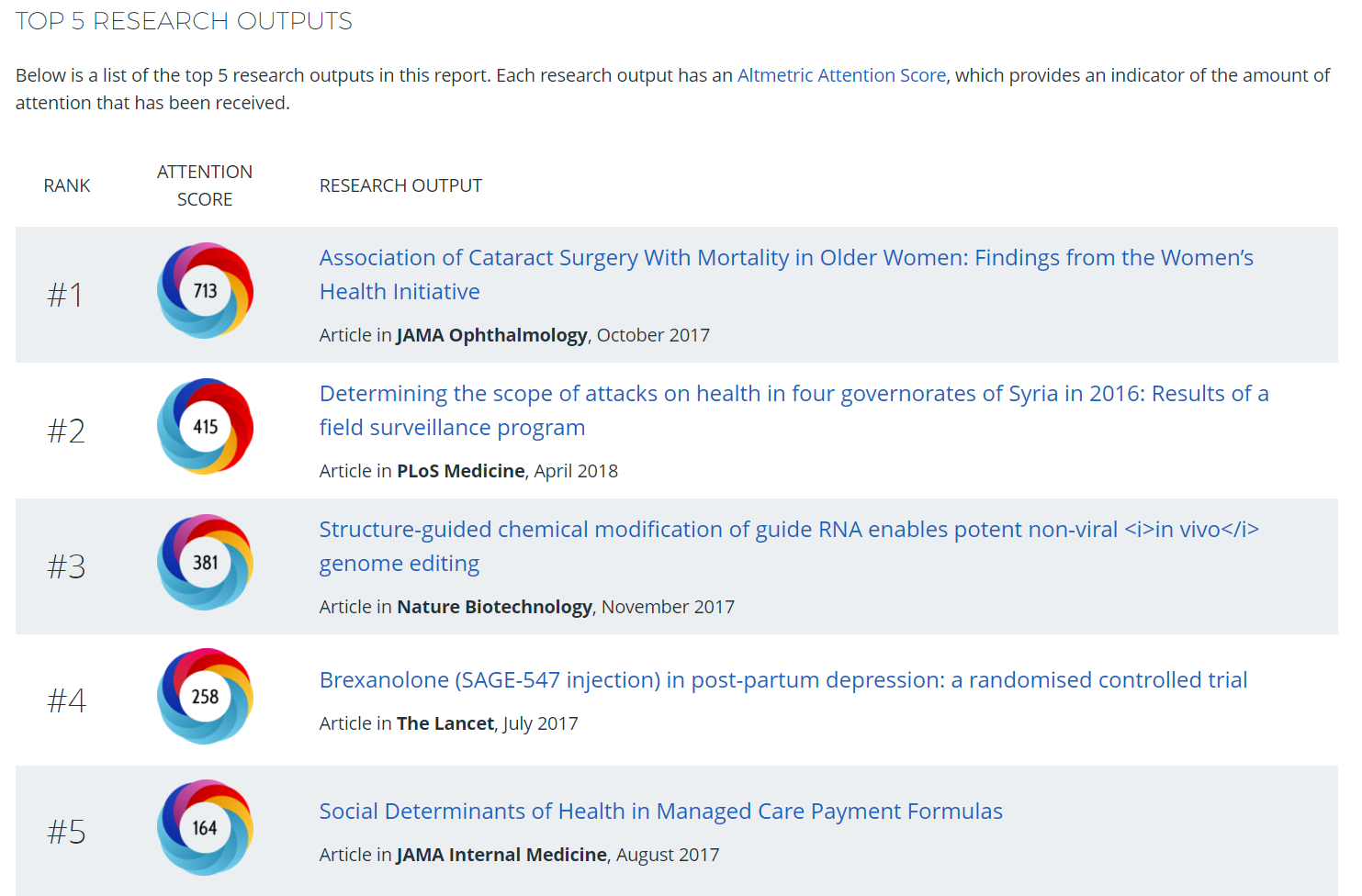Click the #5 rank cell
The image size is (1362, 896).
click(x=66, y=832)
